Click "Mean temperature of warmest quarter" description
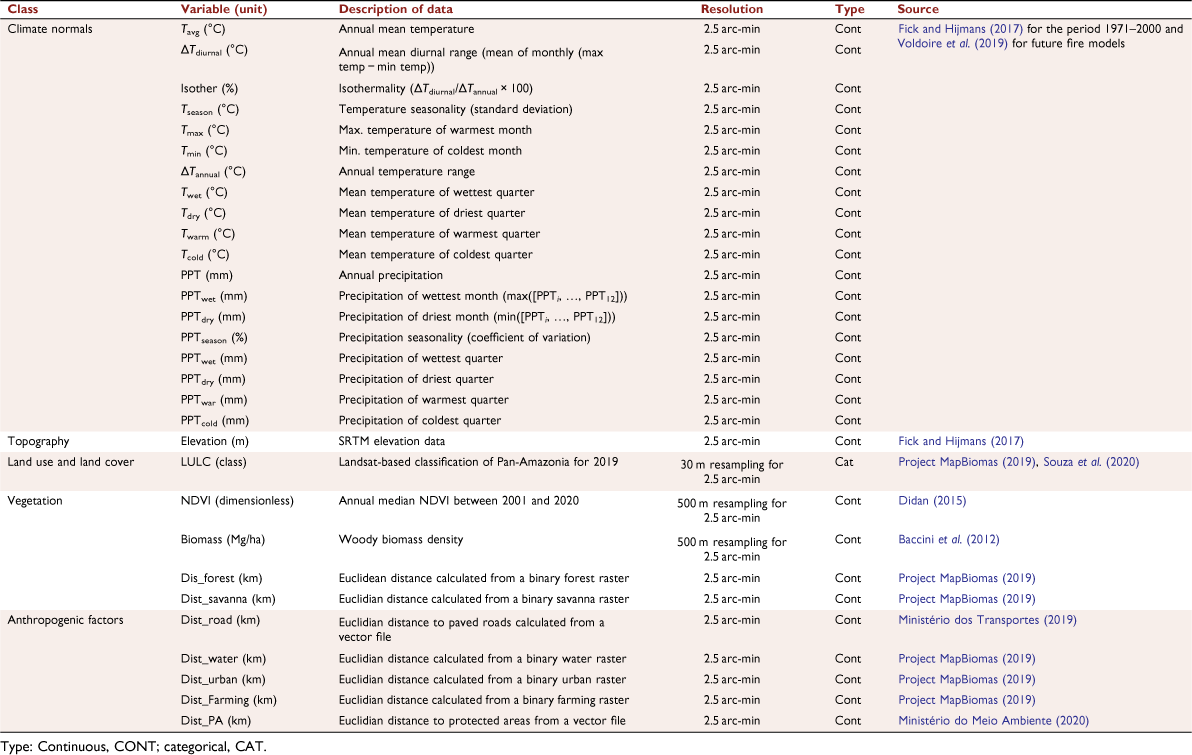This screenshot has height=755, width=1192. (x=439, y=233)
